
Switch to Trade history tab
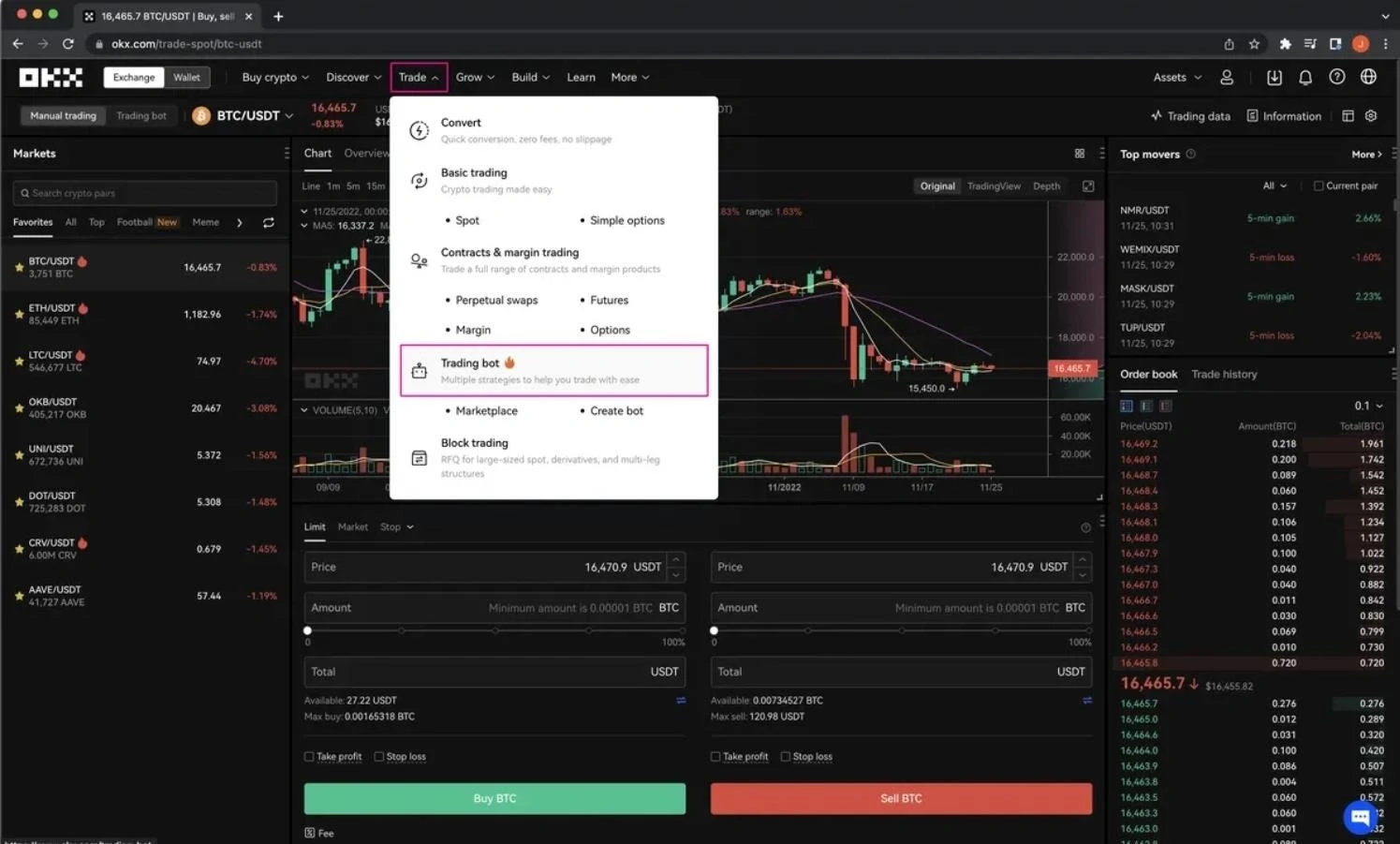(1224, 375)
